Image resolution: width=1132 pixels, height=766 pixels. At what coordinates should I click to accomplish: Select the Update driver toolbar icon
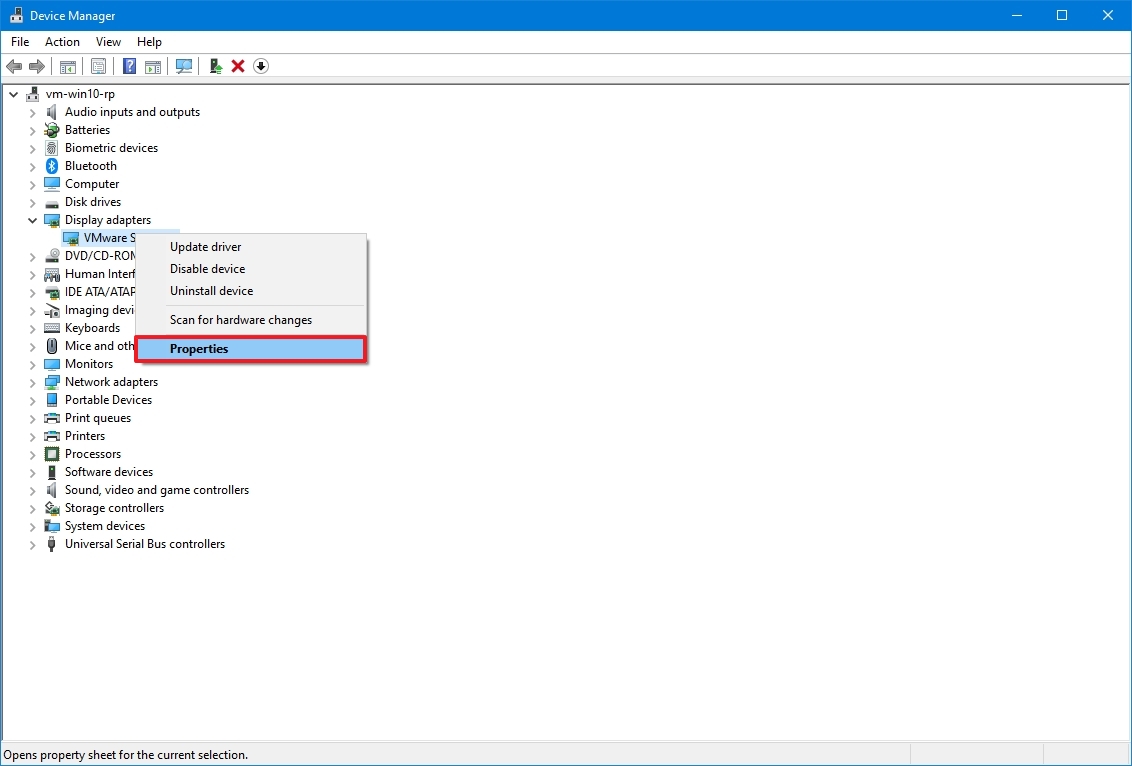click(x=214, y=66)
